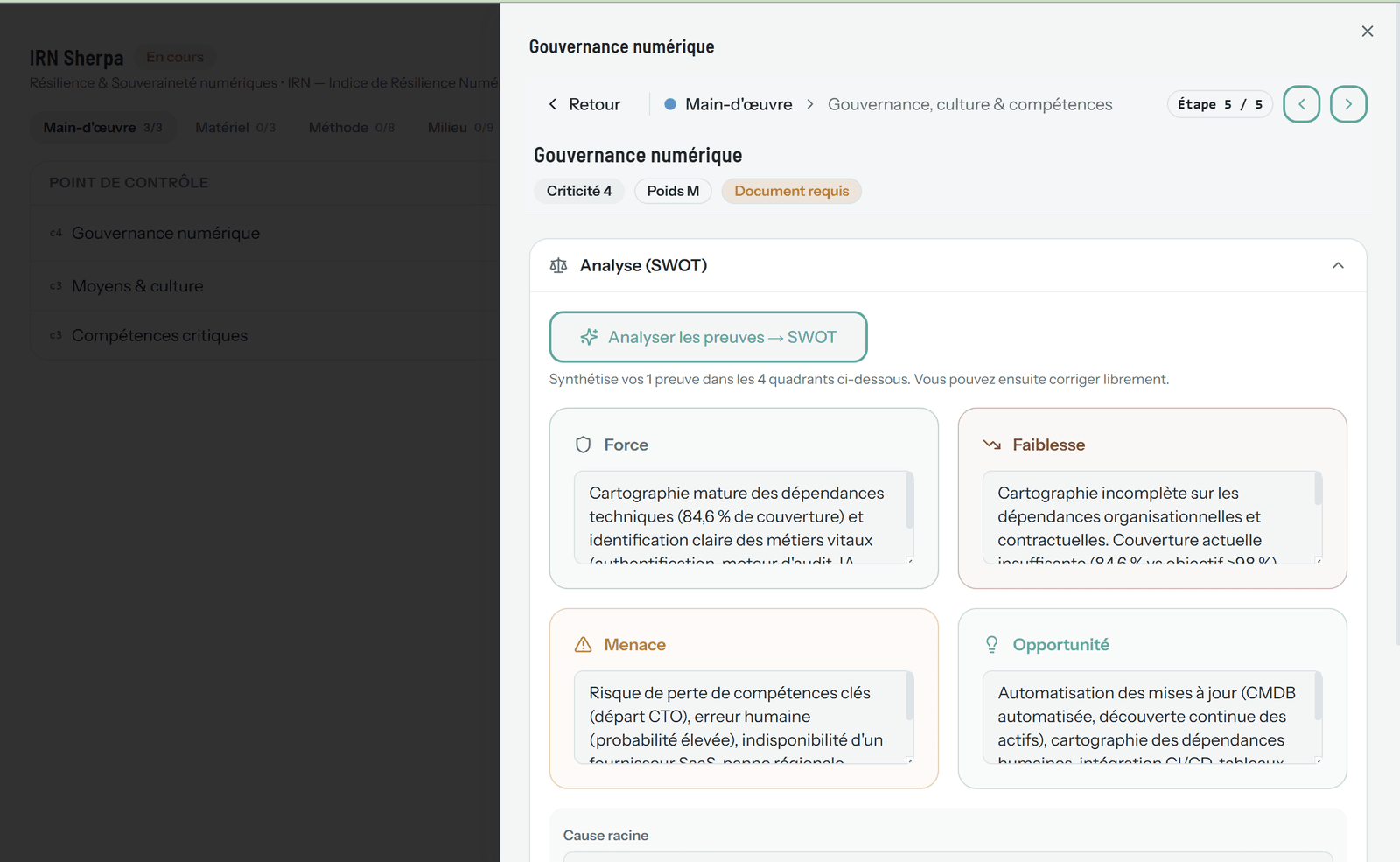Image resolution: width=1400 pixels, height=862 pixels.
Task: Click the Menace text area scrollbar
Action: tap(910, 696)
